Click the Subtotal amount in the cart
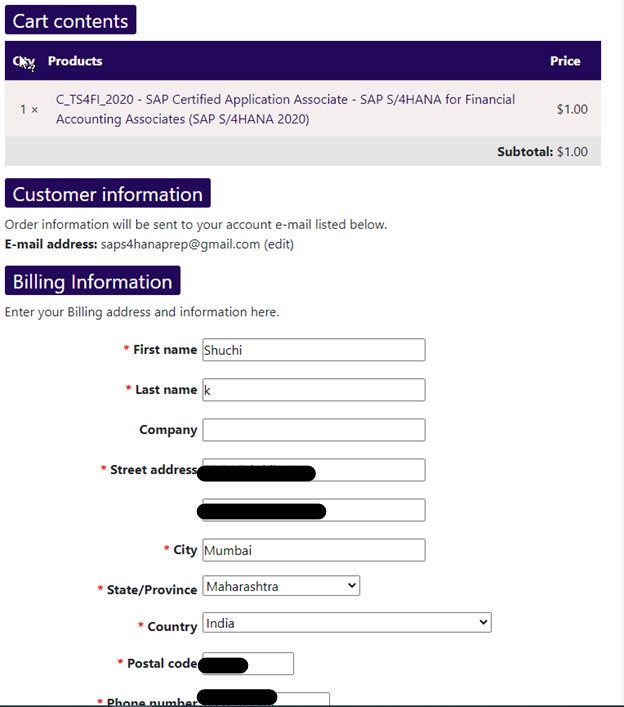 click(572, 152)
